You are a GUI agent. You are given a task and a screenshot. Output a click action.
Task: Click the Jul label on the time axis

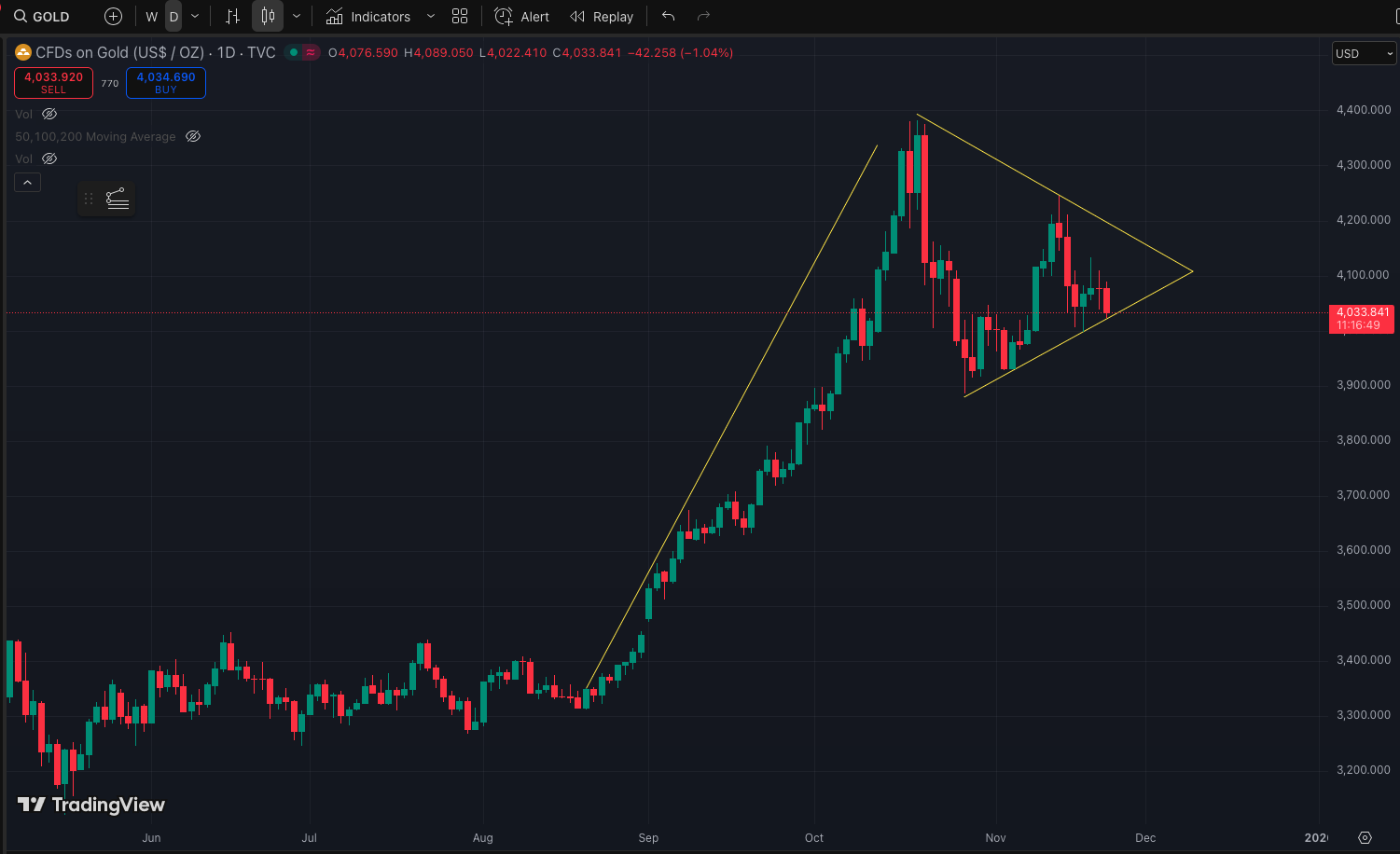[x=310, y=838]
